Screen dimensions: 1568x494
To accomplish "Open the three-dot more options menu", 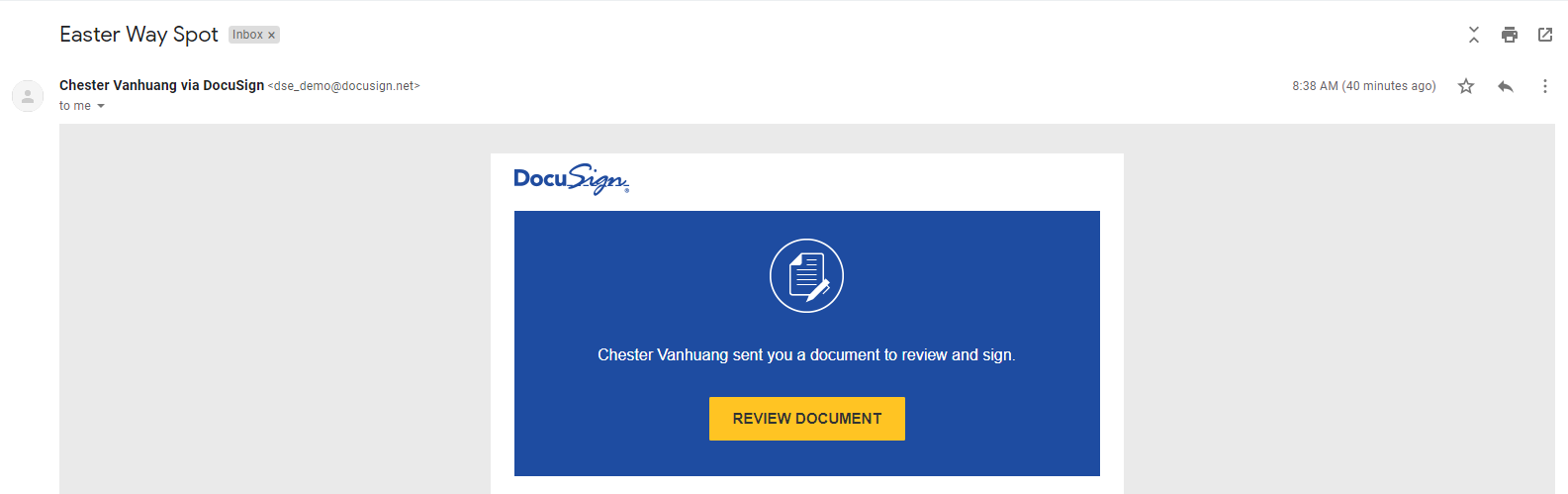I will click(x=1544, y=86).
